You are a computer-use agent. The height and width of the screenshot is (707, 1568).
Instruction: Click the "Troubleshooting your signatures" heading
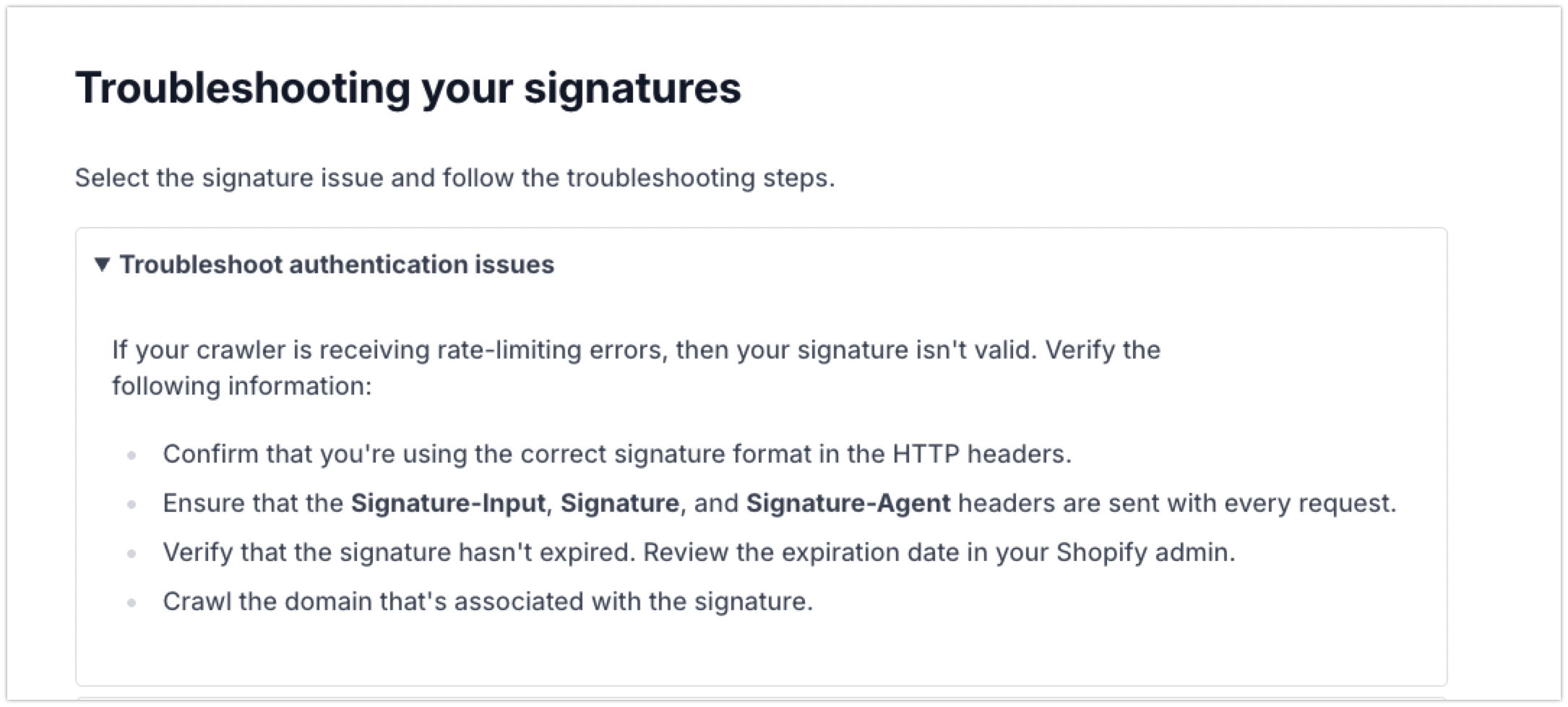pos(408,87)
